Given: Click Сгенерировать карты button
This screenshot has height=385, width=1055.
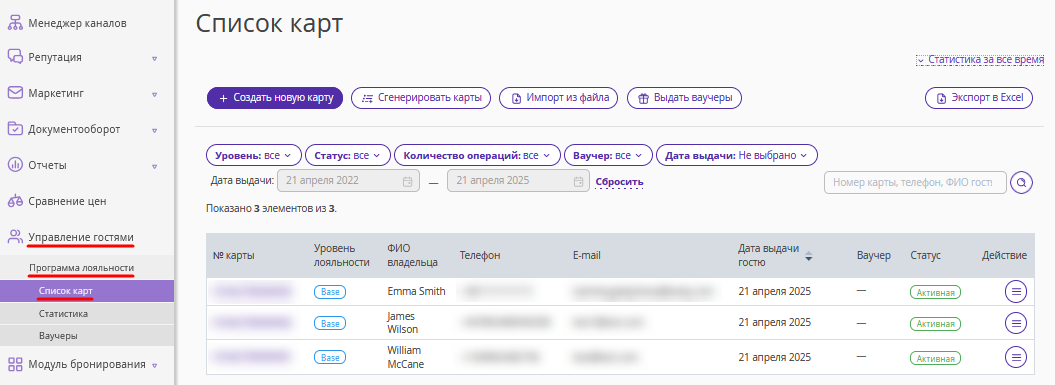Looking at the screenshot, I should pos(421,98).
